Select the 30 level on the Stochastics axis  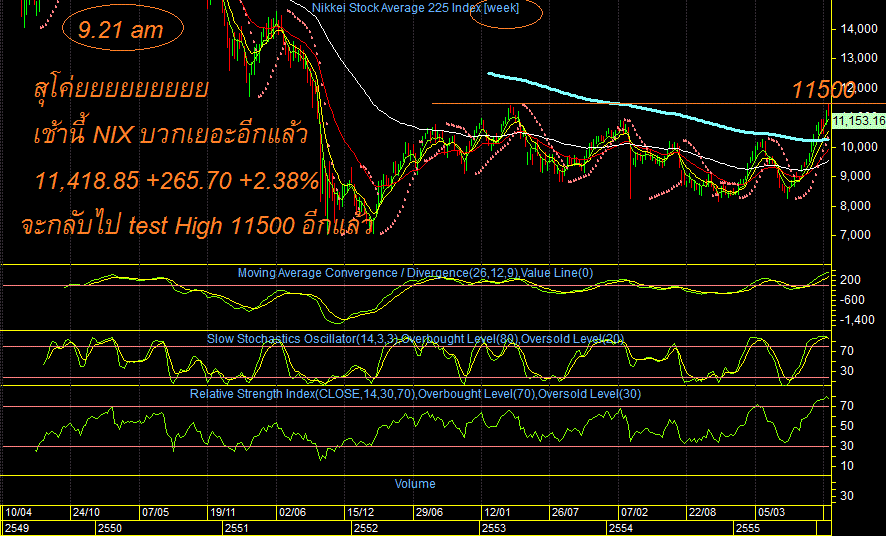(846, 371)
